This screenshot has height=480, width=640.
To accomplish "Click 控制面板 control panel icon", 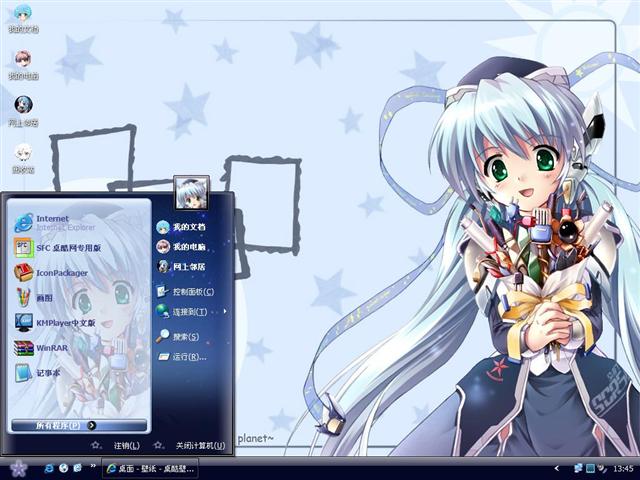I will 162,291.
